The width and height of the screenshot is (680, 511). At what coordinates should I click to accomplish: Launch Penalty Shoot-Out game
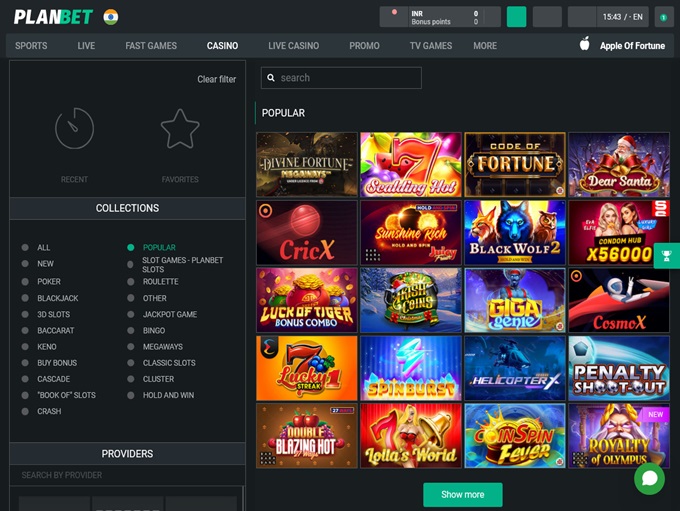(x=619, y=368)
